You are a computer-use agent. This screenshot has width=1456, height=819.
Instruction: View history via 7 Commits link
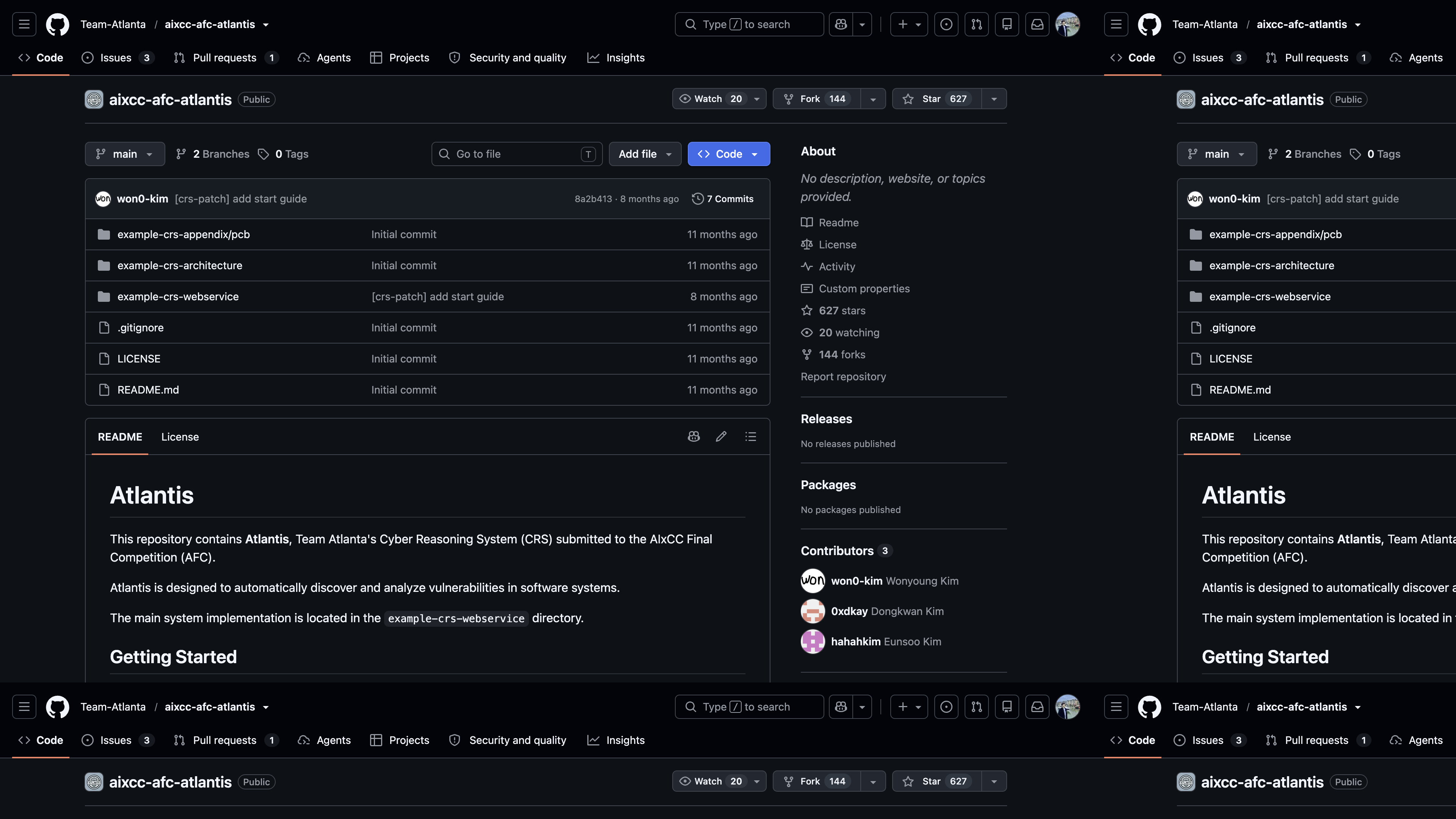pyautogui.click(x=723, y=199)
